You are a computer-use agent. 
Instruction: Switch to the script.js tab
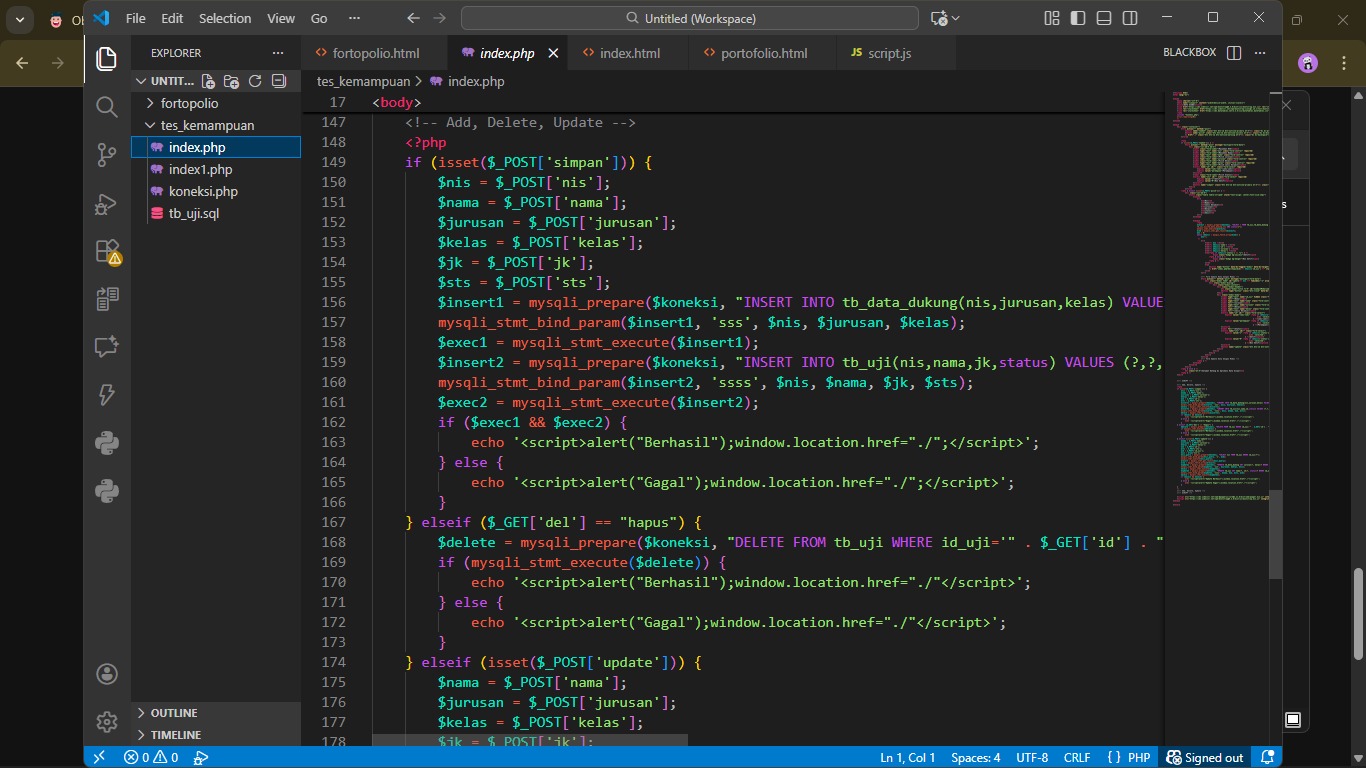click(x=889, y=53)
